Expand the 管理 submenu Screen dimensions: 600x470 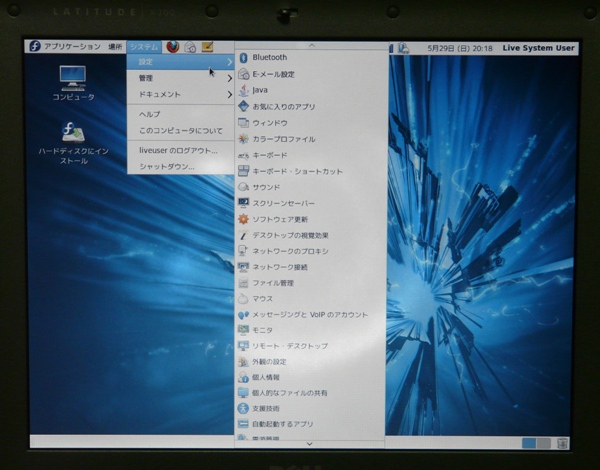[x=180, y=78]
